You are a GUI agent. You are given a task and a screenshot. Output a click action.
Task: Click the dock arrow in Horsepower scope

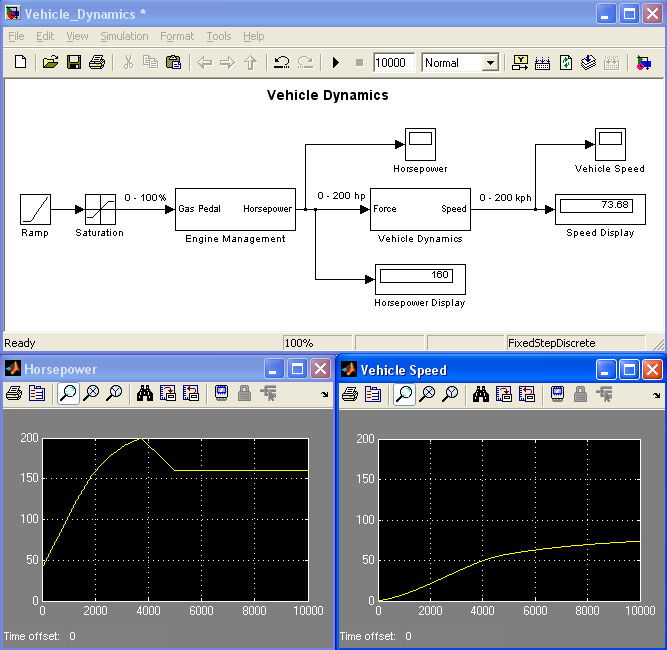(325, 394)
